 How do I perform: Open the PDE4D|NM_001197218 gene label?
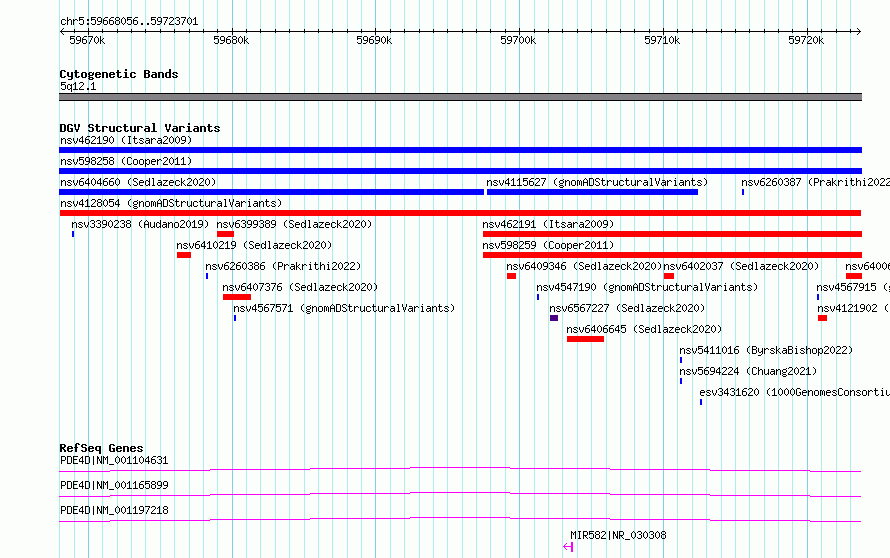click(x=114, y=510)
